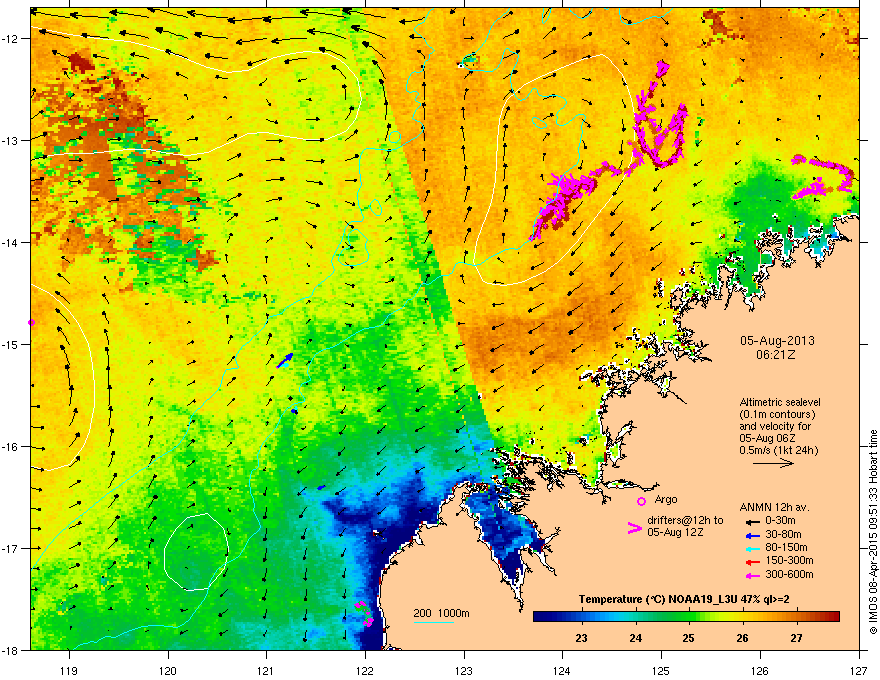
Task: Click the 119 longitude axis label
Action: click(x=69, y=670)
